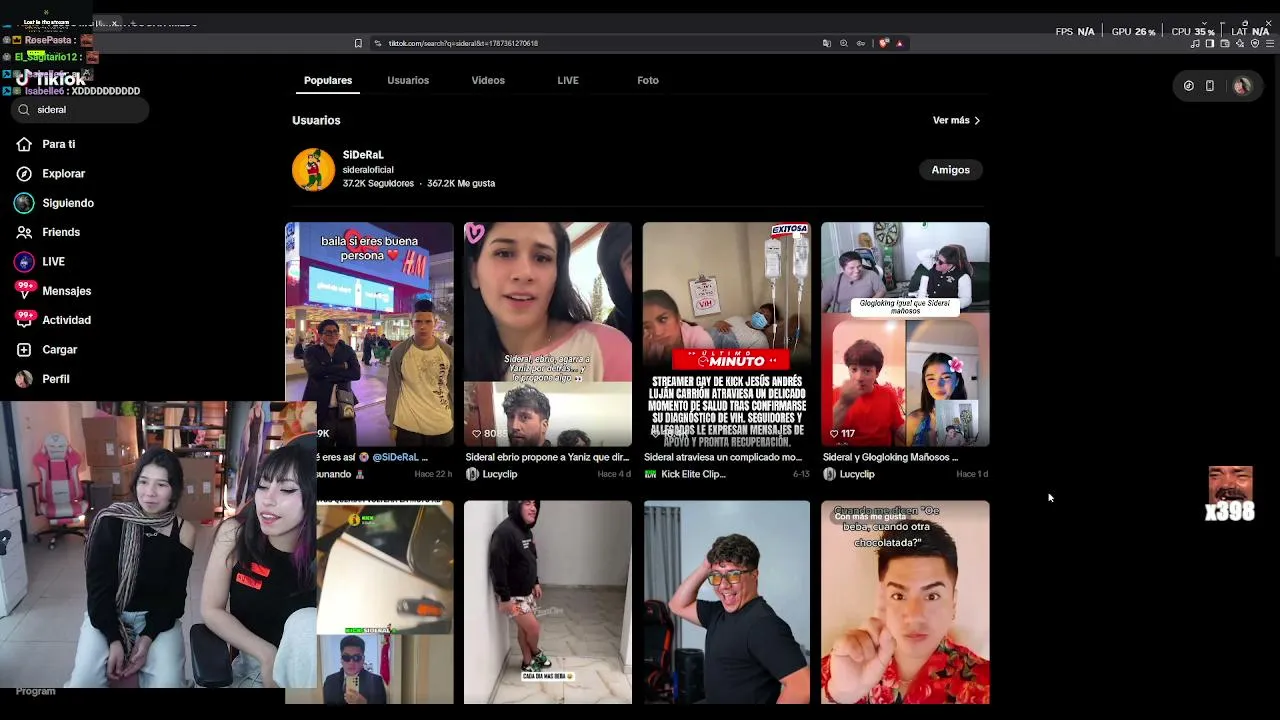Open the Perfil avatar icon in sidebar
The image size is (1280, 720).
(24, 379)
